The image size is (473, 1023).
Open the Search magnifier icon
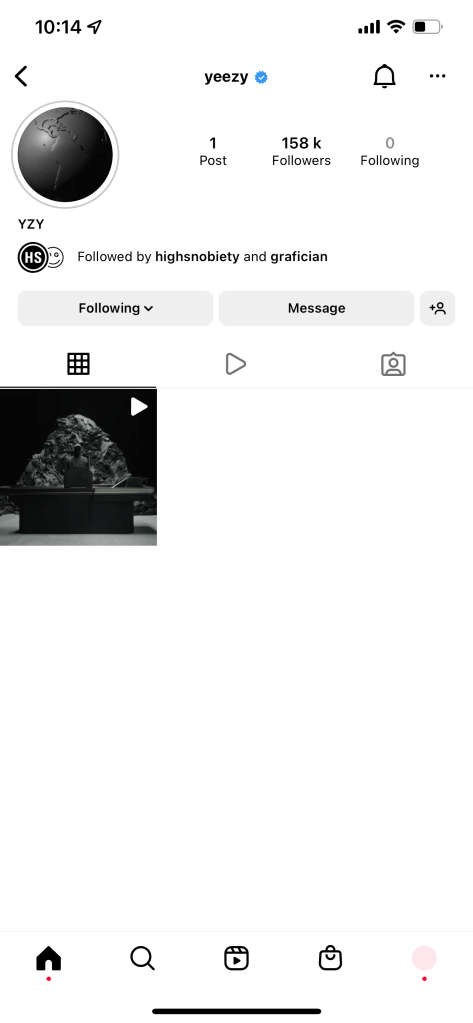click(x=142, y=958)
